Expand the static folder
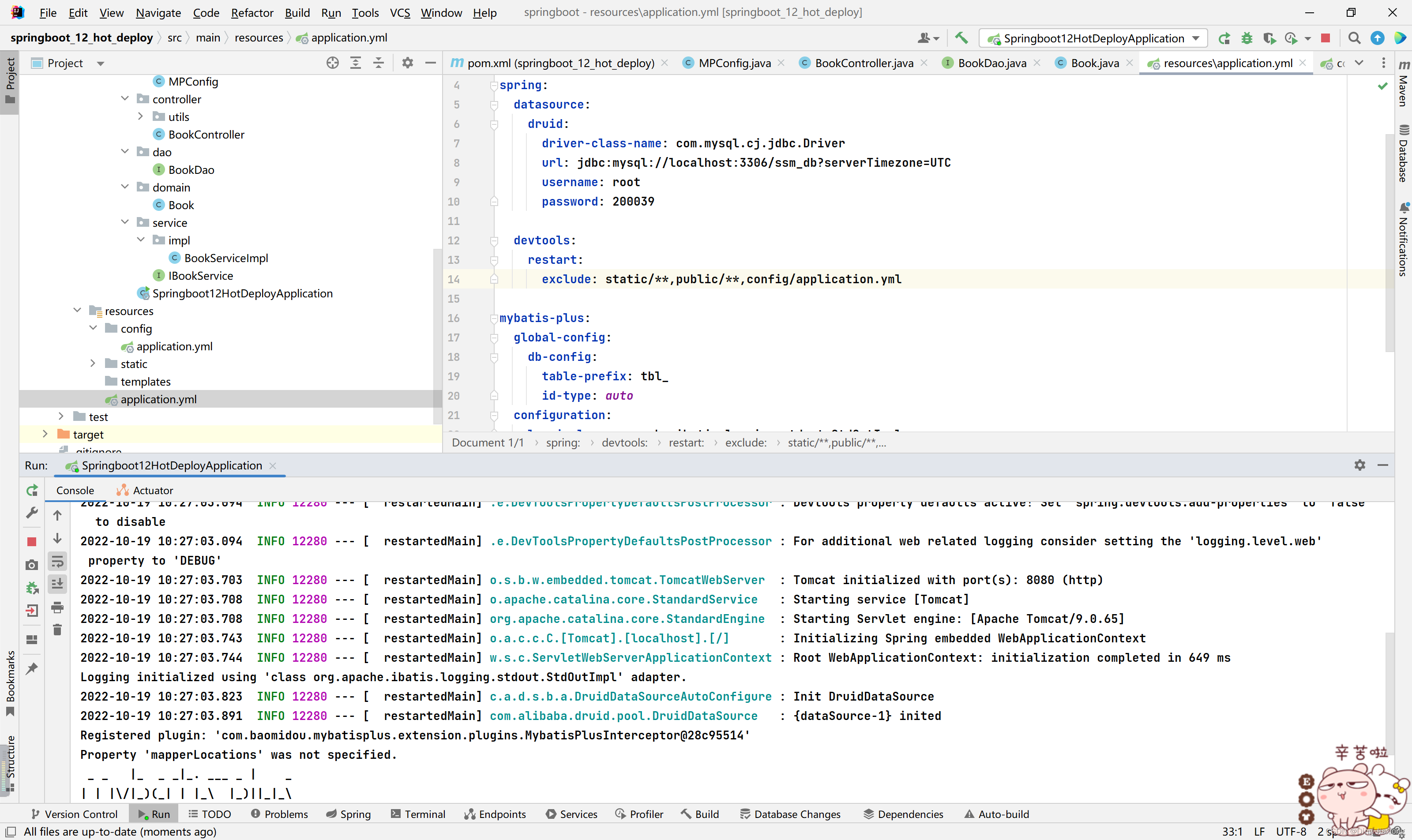Screen dimensions: 1412x840 pyautogui.click(x=93, y=363)
